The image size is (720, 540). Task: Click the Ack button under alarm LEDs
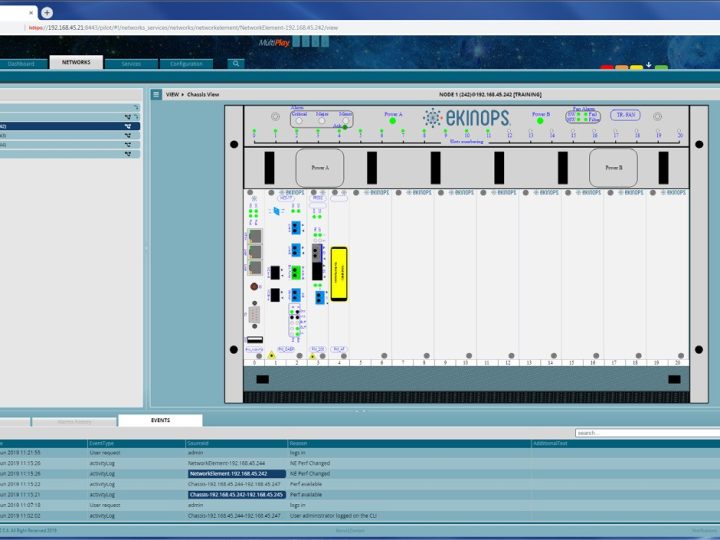(x=345, y=127)
